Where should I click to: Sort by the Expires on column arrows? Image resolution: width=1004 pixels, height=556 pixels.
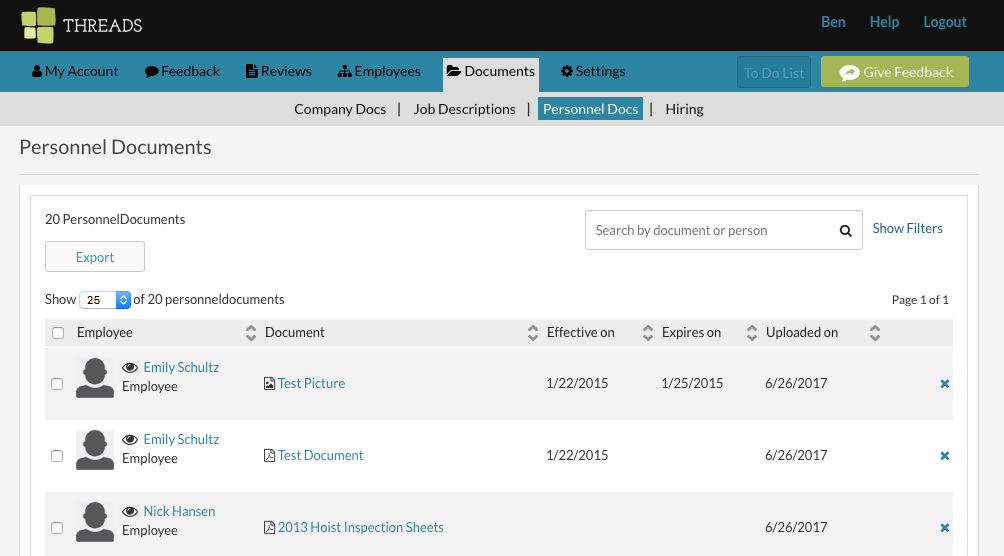pos(752,332)
